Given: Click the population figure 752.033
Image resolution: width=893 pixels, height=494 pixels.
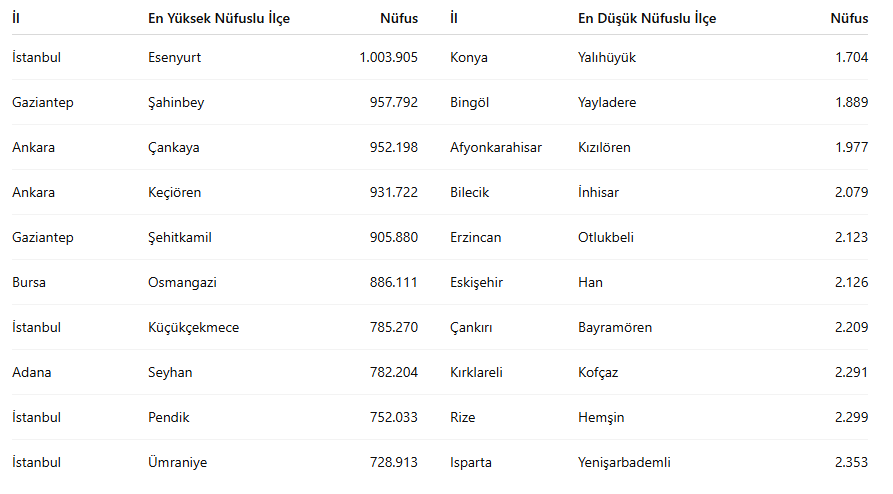Looking at the screenshot, I should tap(393, 417).
